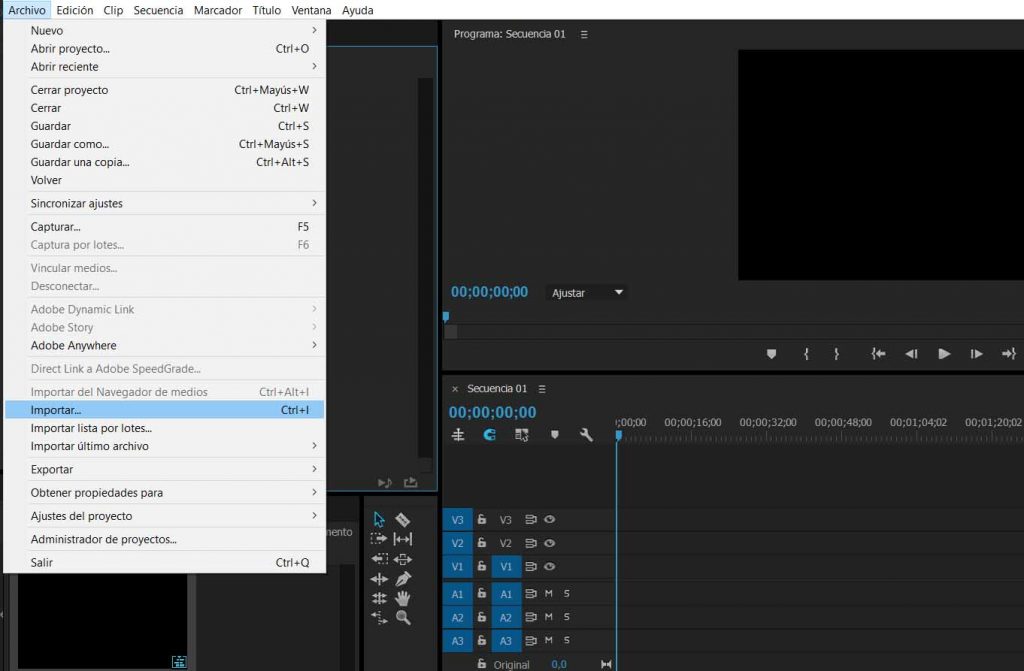Toggle lock on track V2

481,543
